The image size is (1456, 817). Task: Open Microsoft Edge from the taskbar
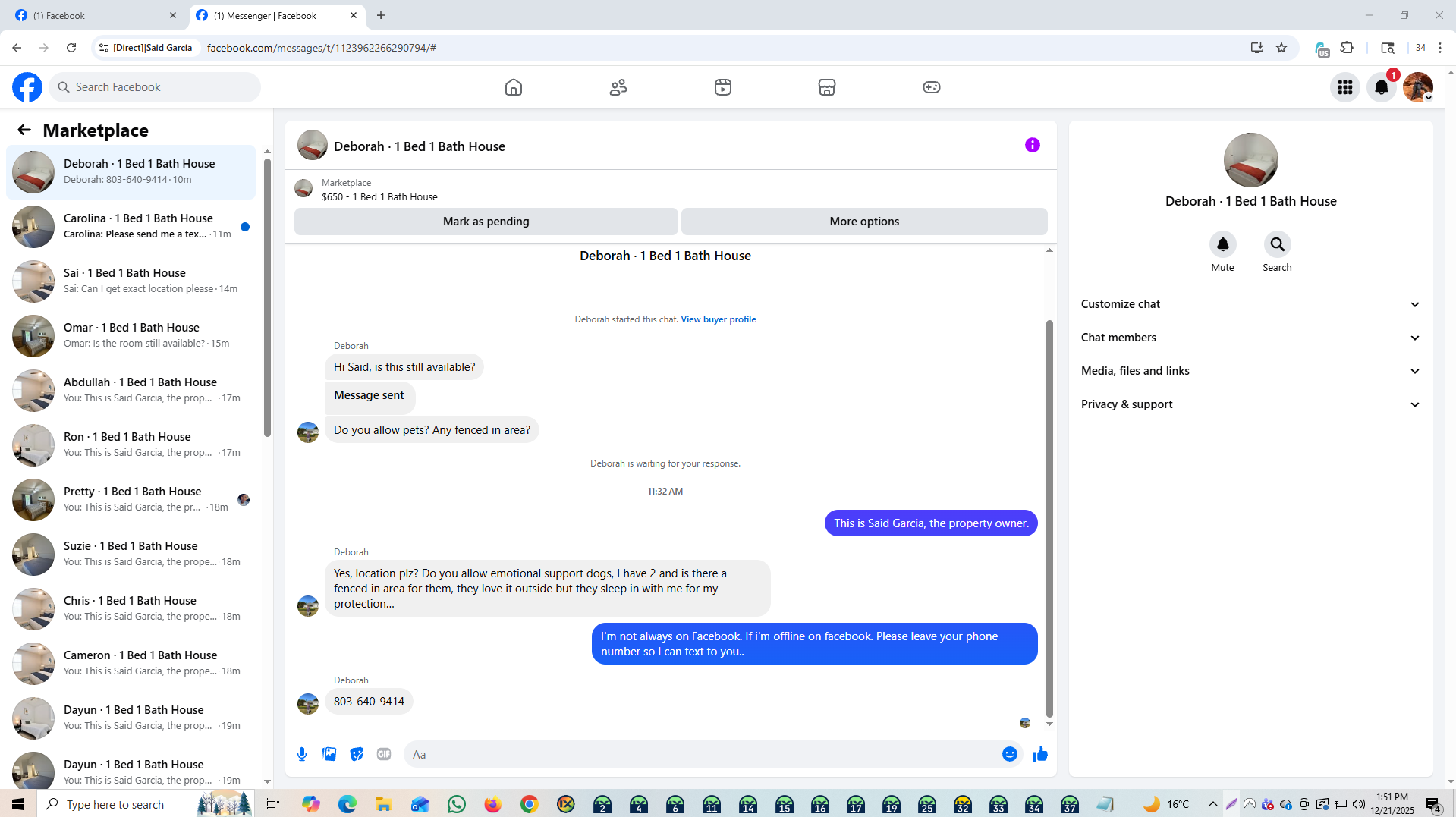347,804
